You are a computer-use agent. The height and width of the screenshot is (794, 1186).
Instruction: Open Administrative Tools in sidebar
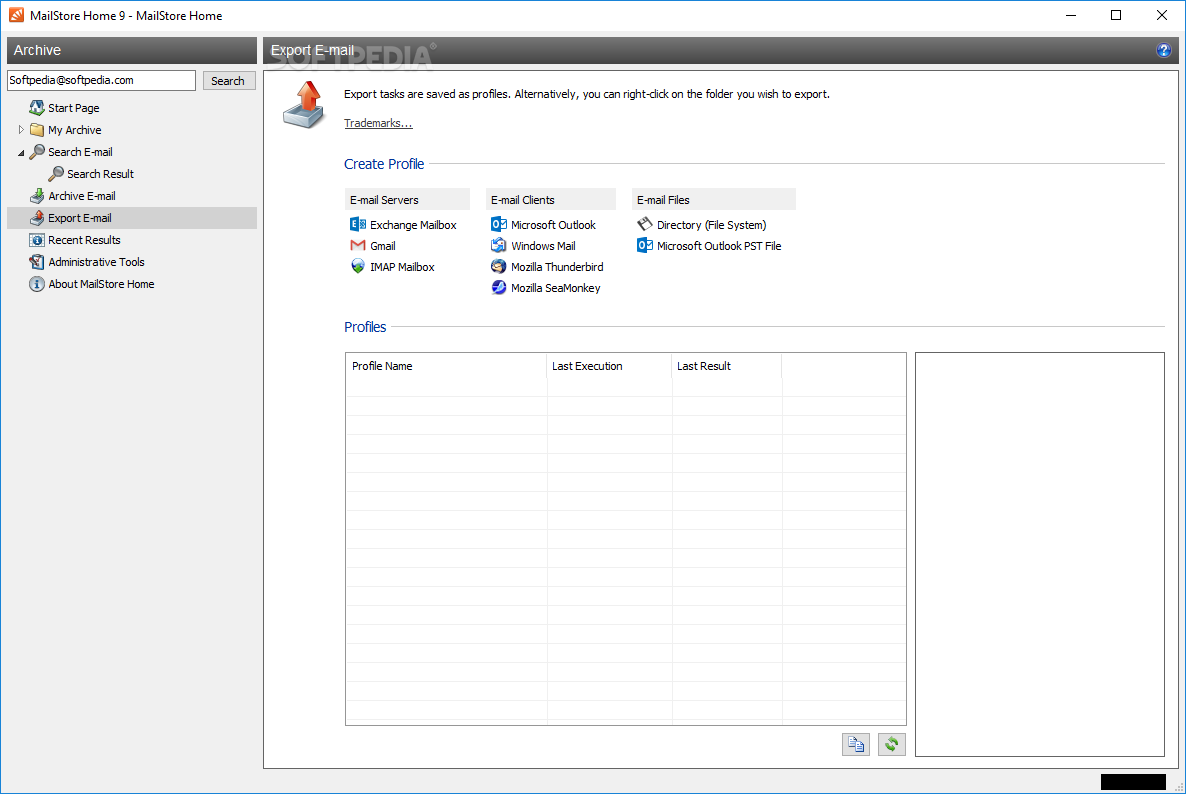click(96, 262)
